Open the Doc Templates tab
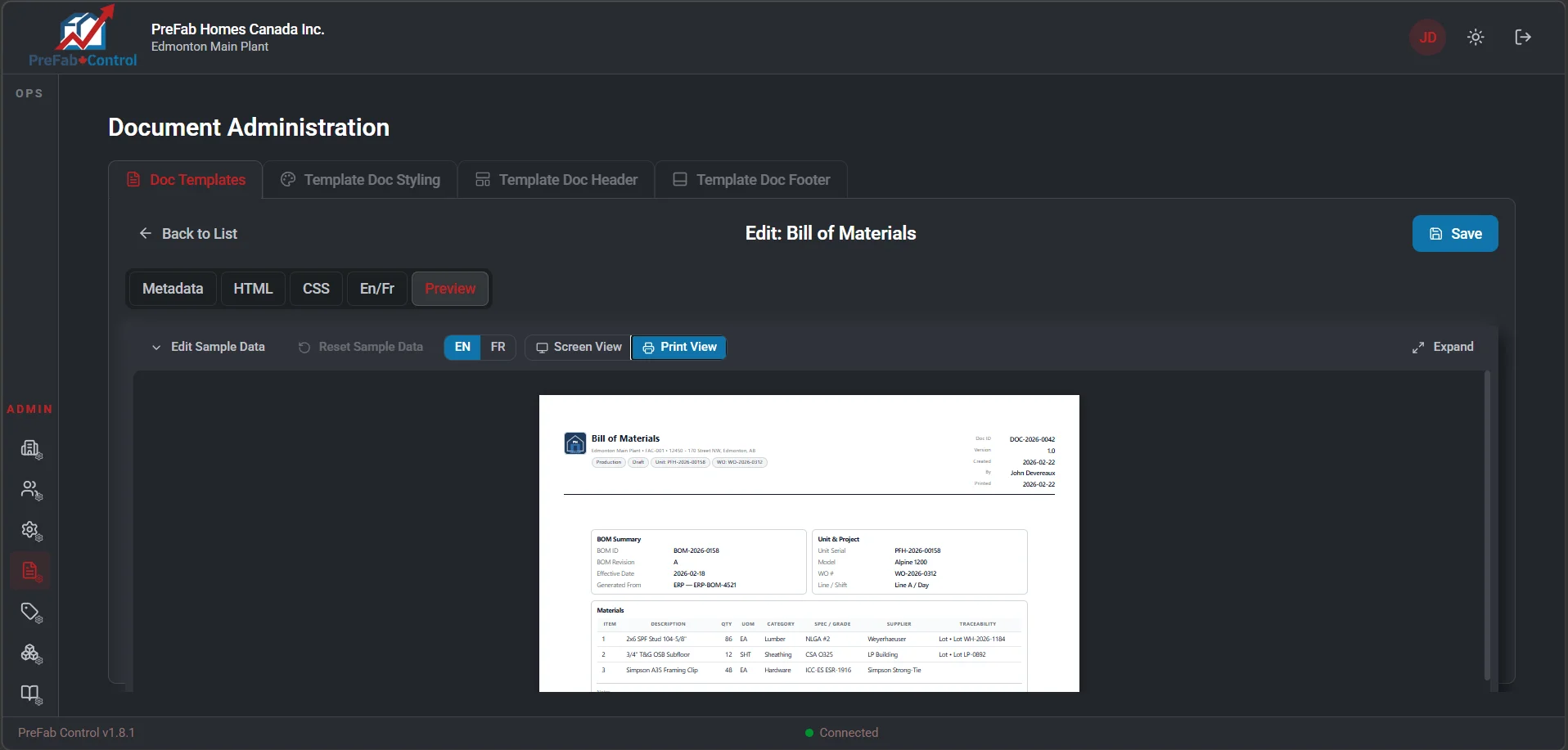This screenshot has height=750, width=1568. pyautogui.click(x=186, y=179)
